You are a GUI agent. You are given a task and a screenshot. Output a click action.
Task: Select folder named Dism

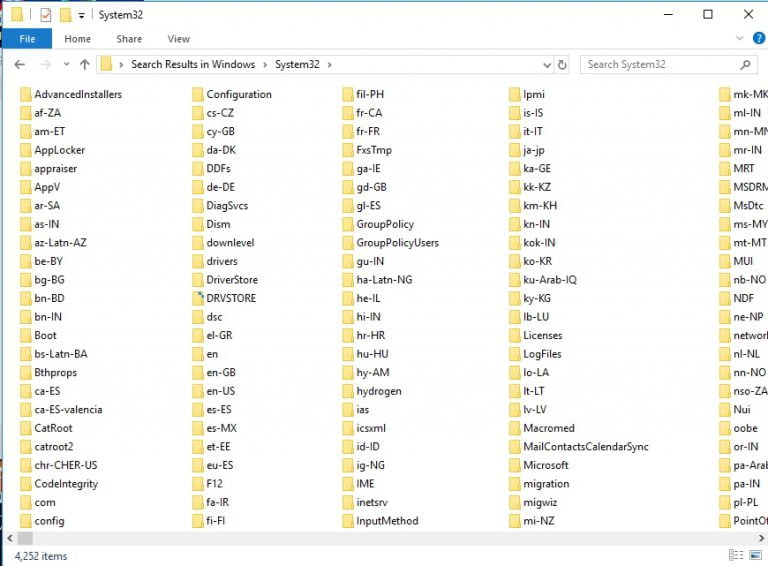(212, 224)
